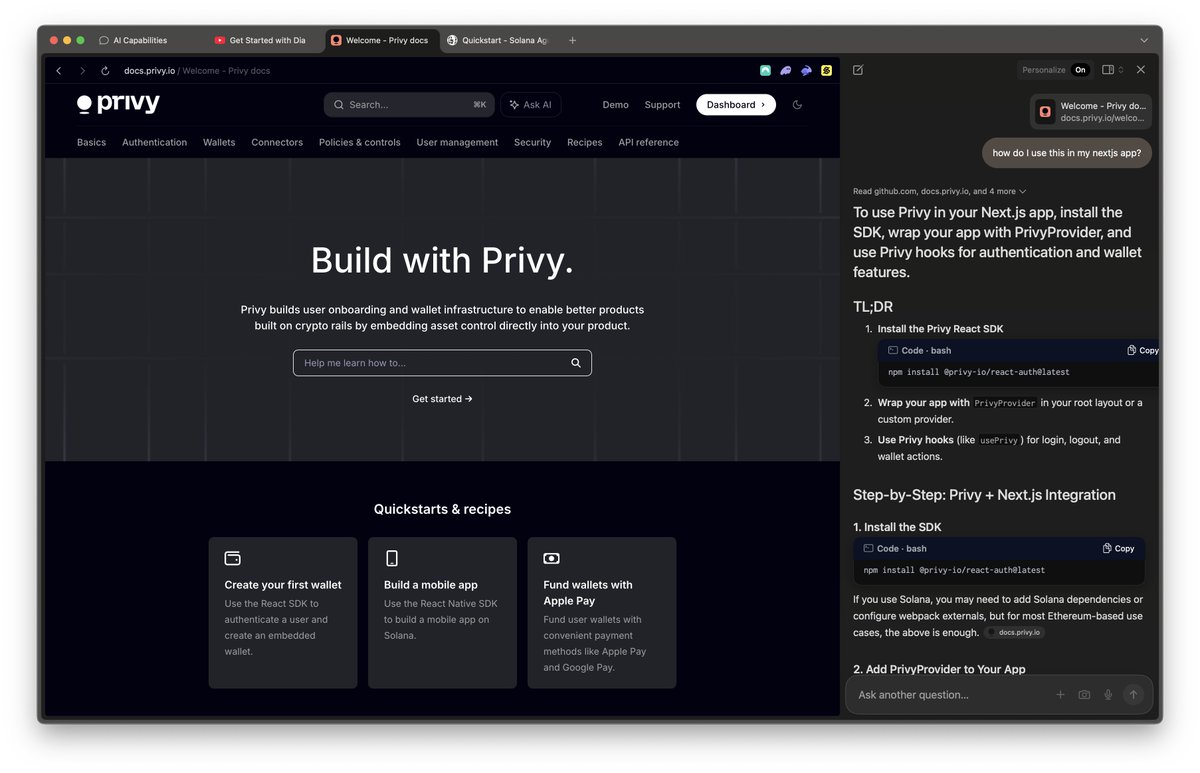
Task: Expand the 'Read github.com, docs.privy.io' sources list
Action: click(x=939, y=191)
